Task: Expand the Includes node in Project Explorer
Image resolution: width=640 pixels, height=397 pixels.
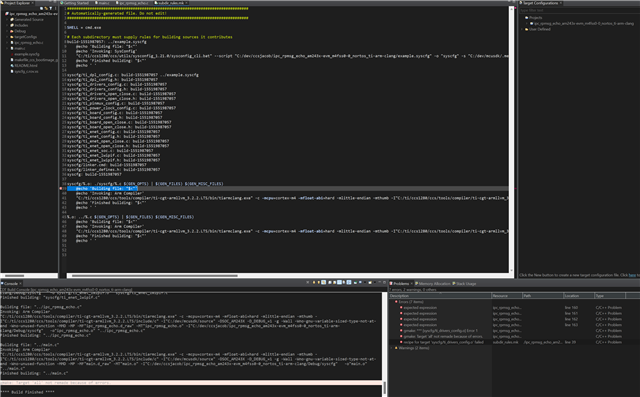Action: 7,25
